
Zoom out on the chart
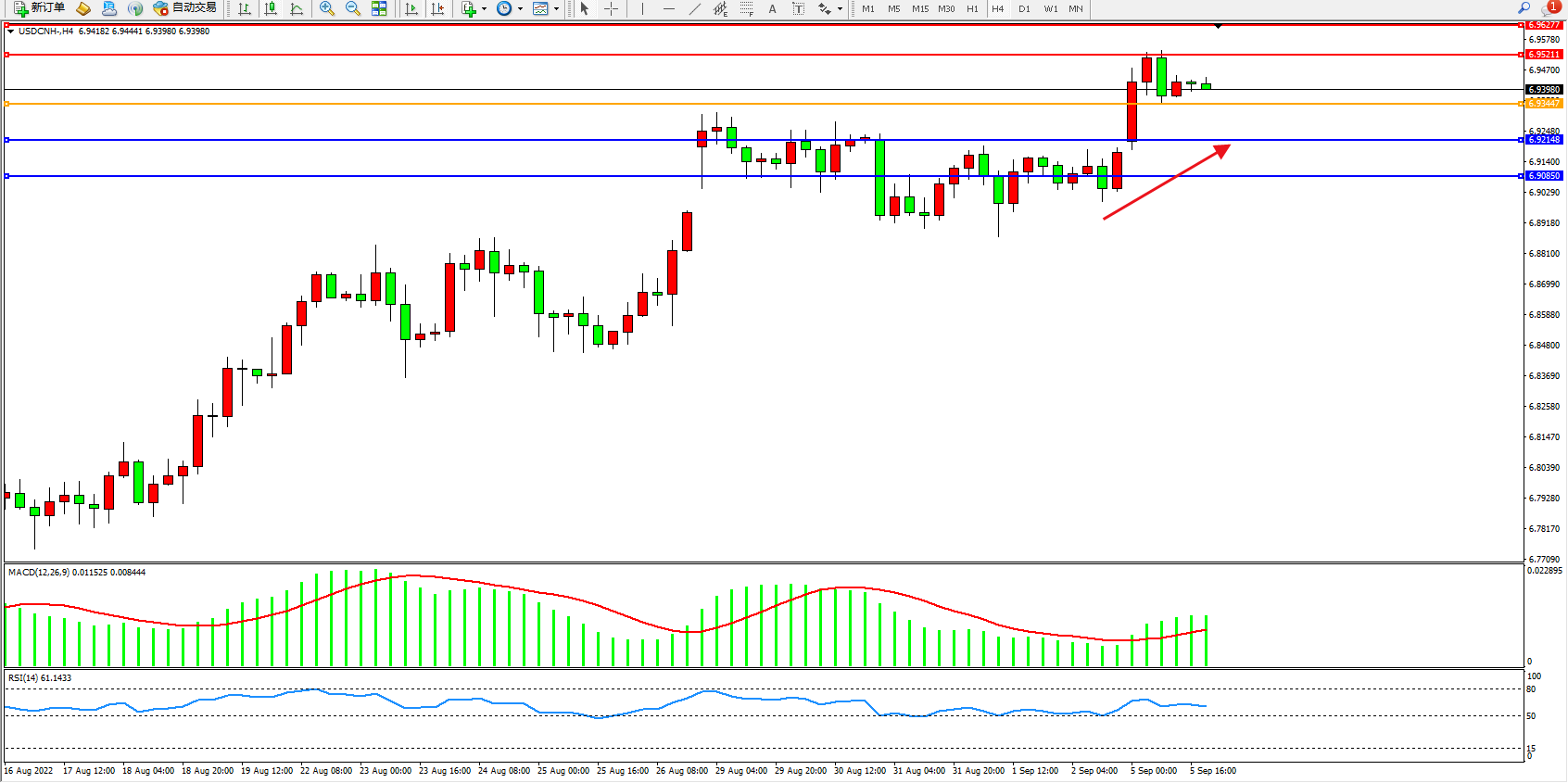pos(353,8)
